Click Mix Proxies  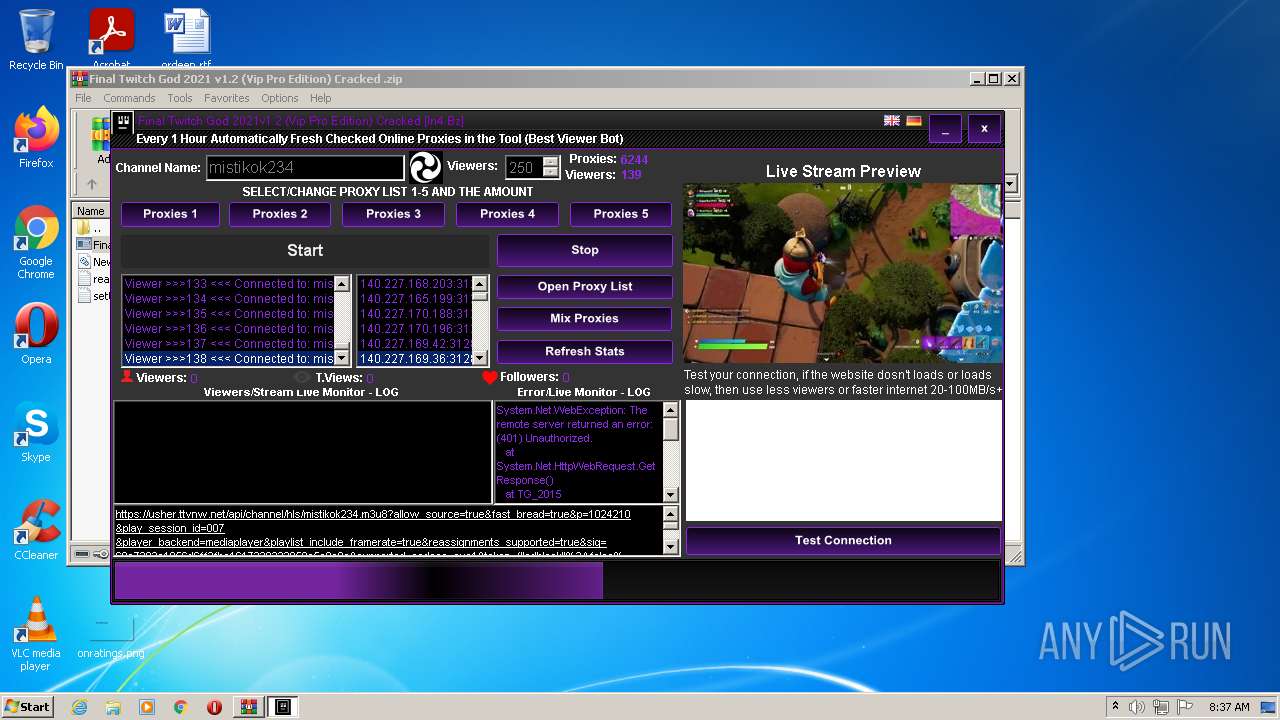(x=585, y=318)
